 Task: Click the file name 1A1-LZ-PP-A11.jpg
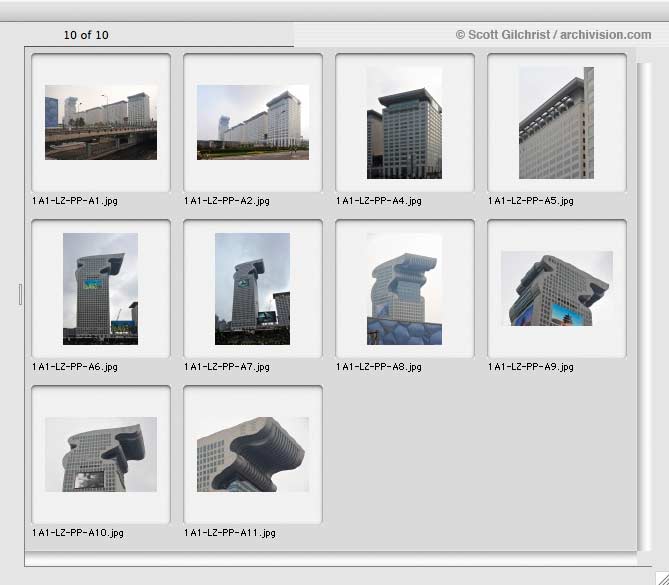pos(230,533)
